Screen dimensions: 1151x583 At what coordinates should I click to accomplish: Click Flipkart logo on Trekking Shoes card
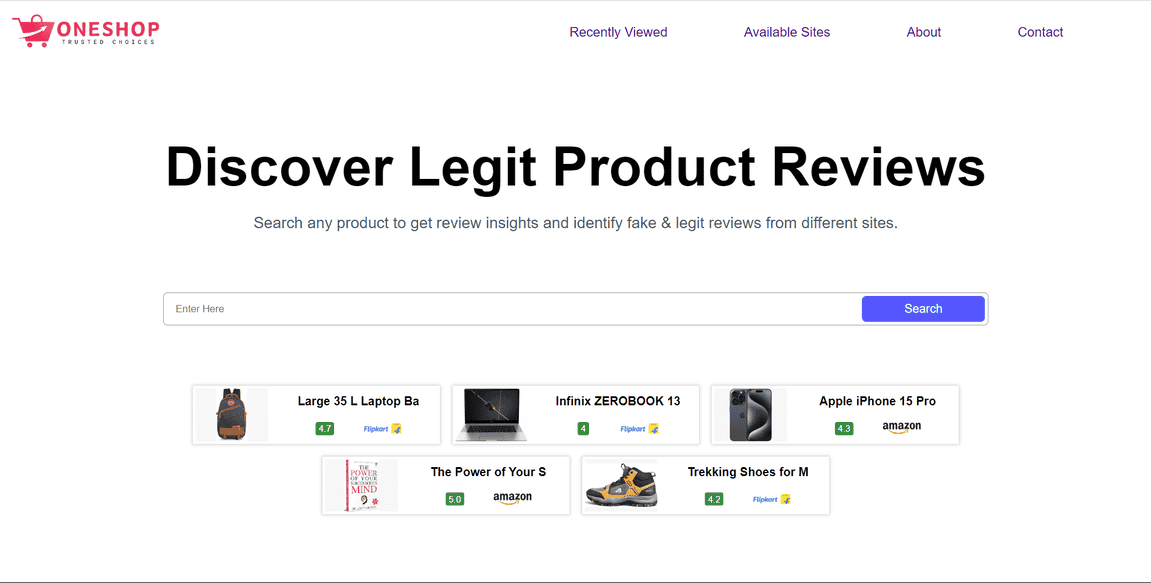(772, 499)
